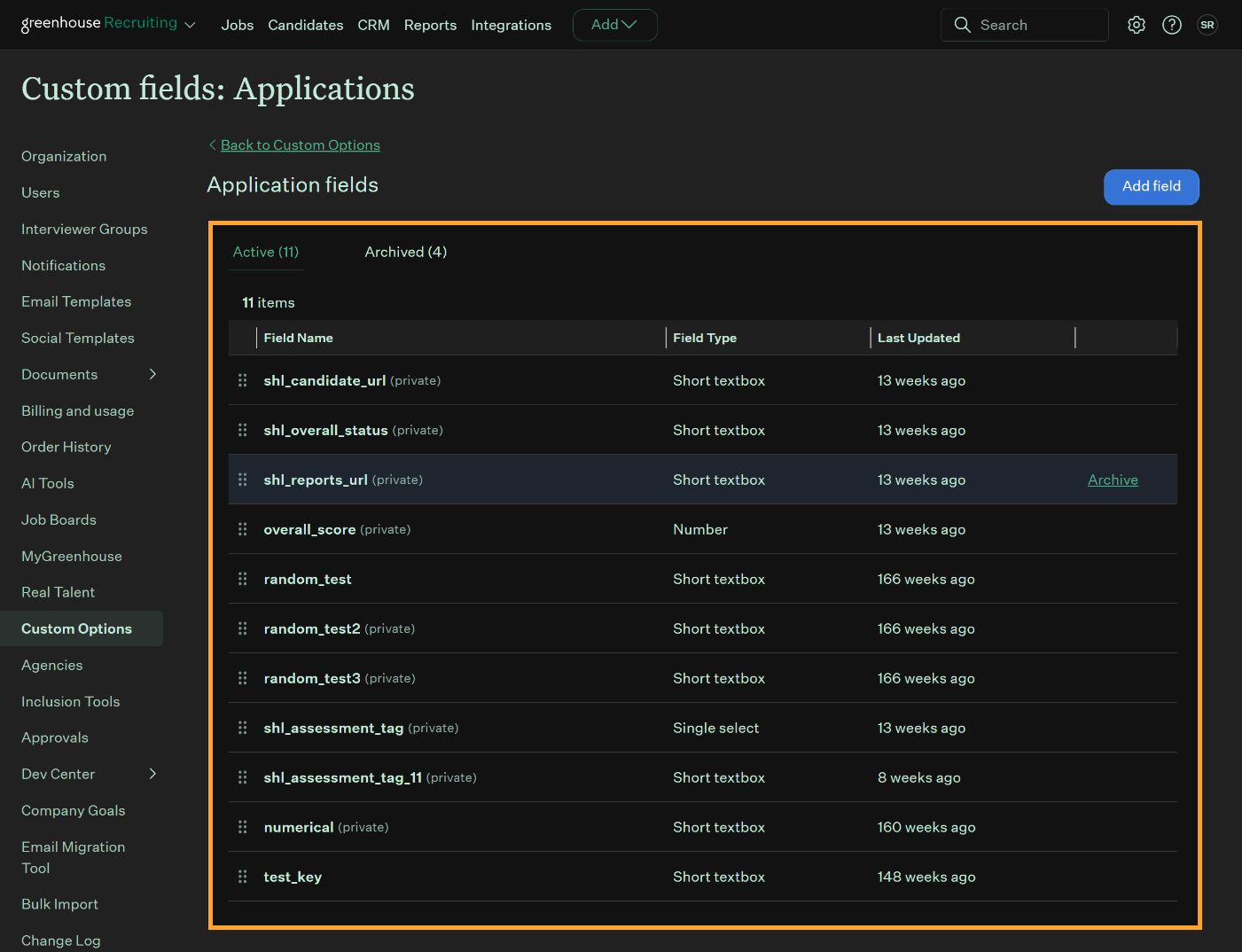Select the numerical field name
The width and height of the screenshot is (1242, 952).
click(299, 827)
